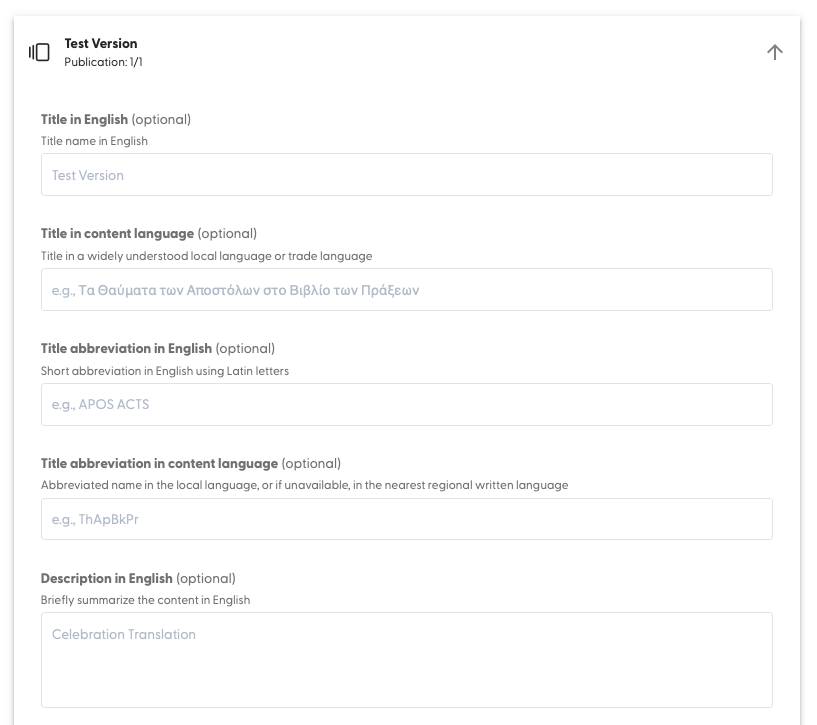Click the 'Title name in English' helper text

(94, 141)
